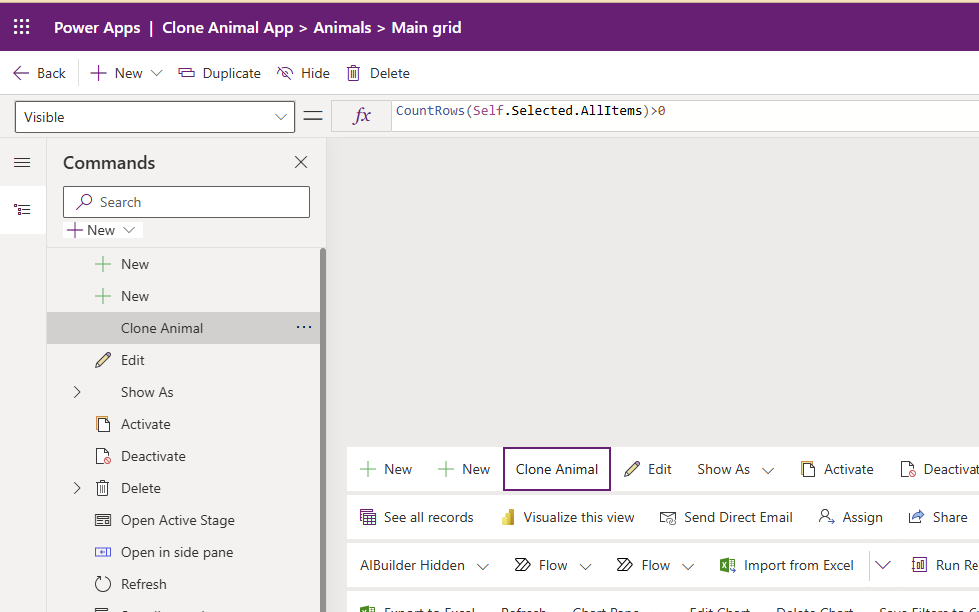This screenshot has height=612, width=979.
Task: Open the app launcher waffle icon
Action: (x=22, y=27)
